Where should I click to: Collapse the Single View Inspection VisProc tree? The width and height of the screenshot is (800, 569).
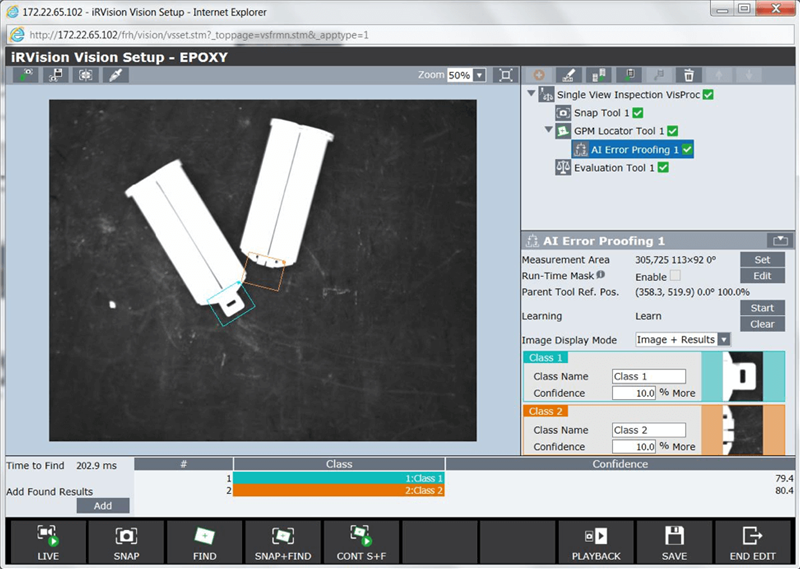click(530, 95)
